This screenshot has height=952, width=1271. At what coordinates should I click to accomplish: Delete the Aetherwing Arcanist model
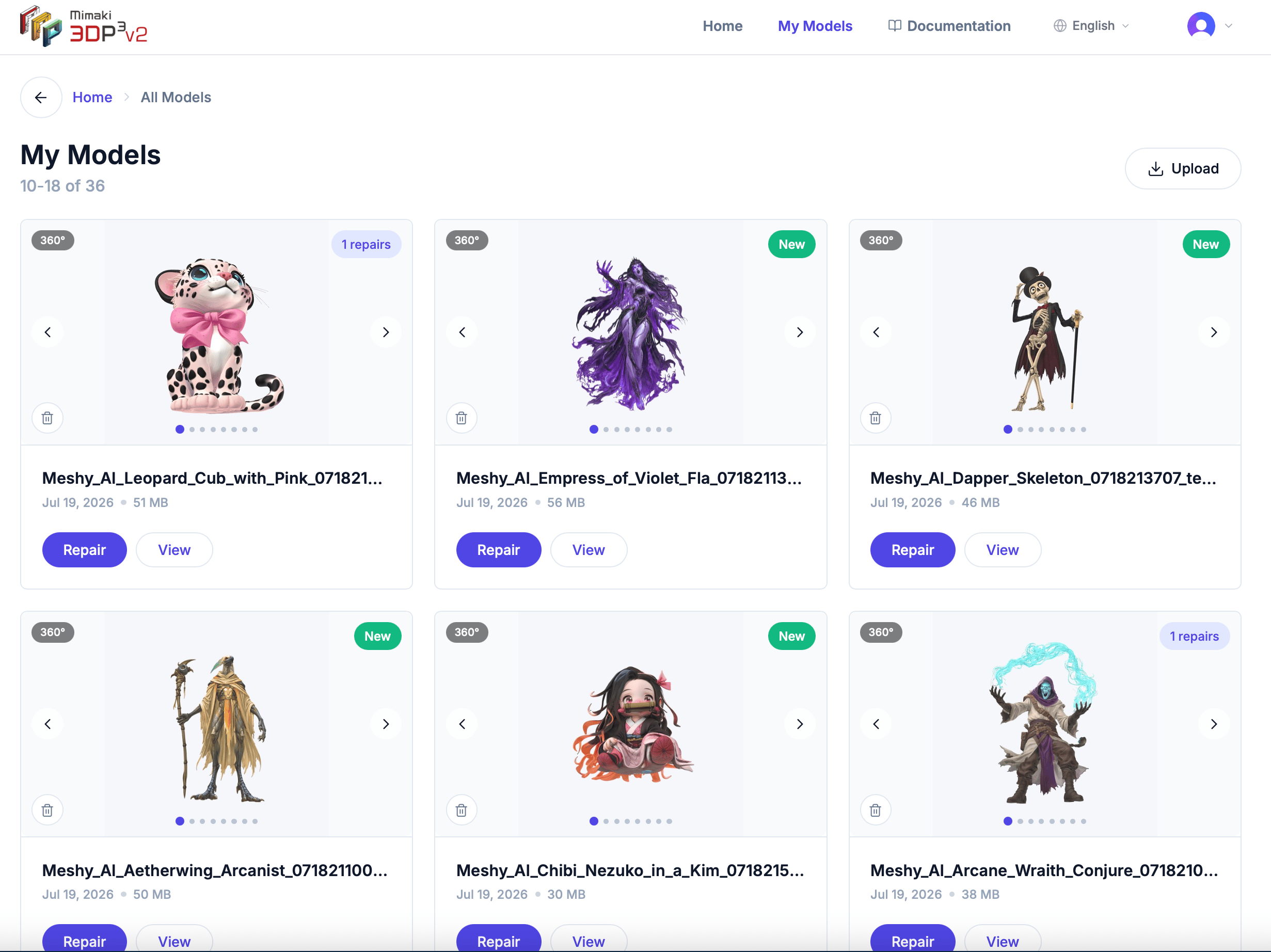(47, 810)
